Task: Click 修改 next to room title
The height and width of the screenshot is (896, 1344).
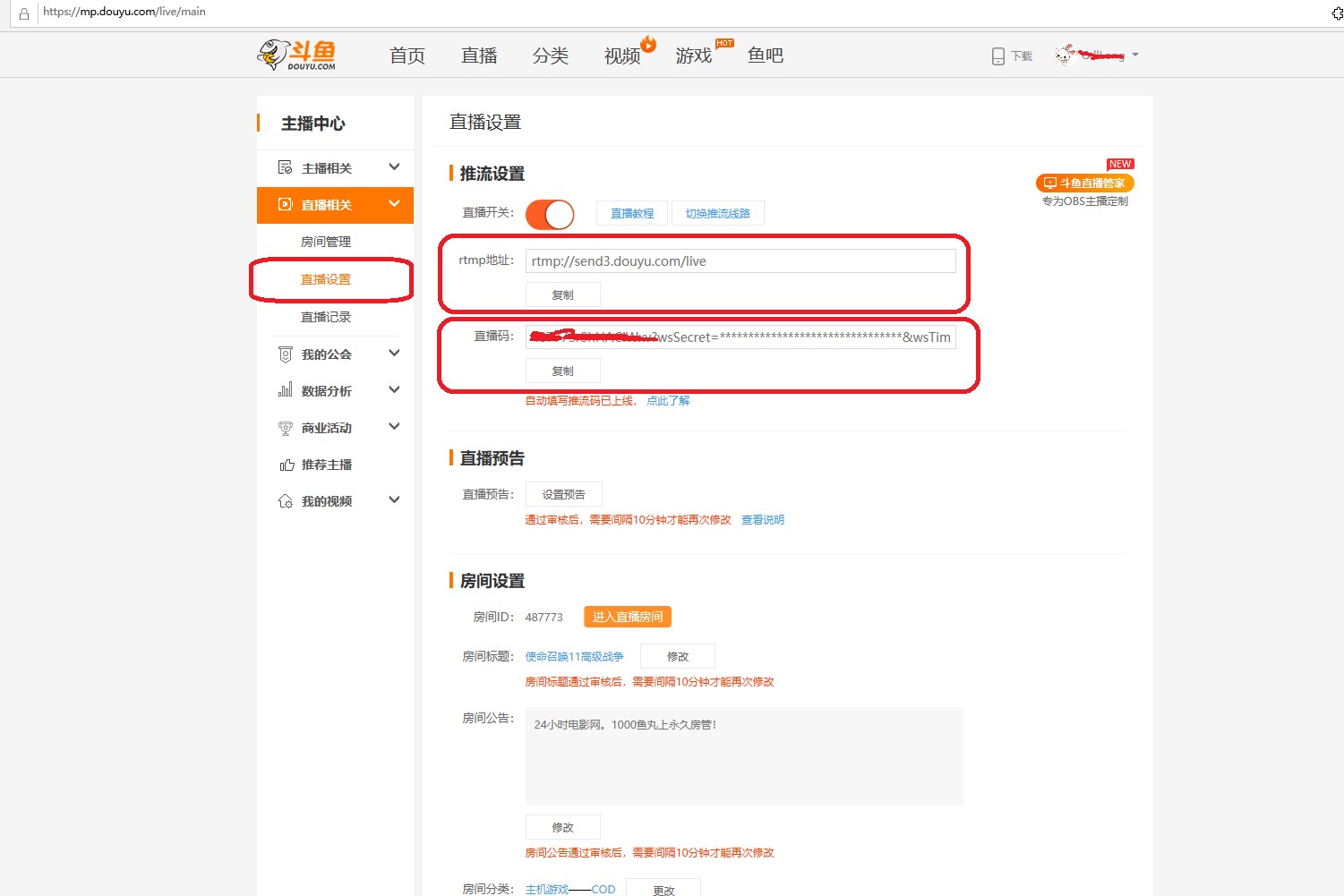Action: [678, 656]
